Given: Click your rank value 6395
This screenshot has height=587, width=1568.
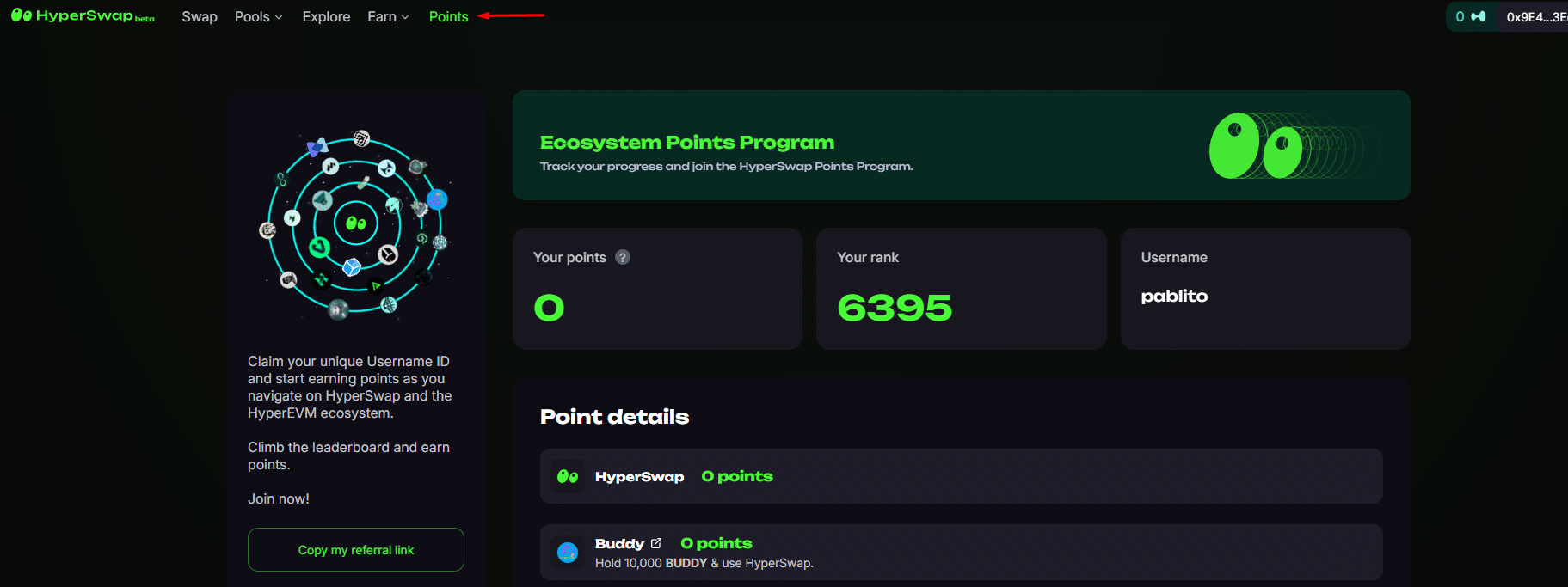Looking at the screenshot, I should coord(895,308).
